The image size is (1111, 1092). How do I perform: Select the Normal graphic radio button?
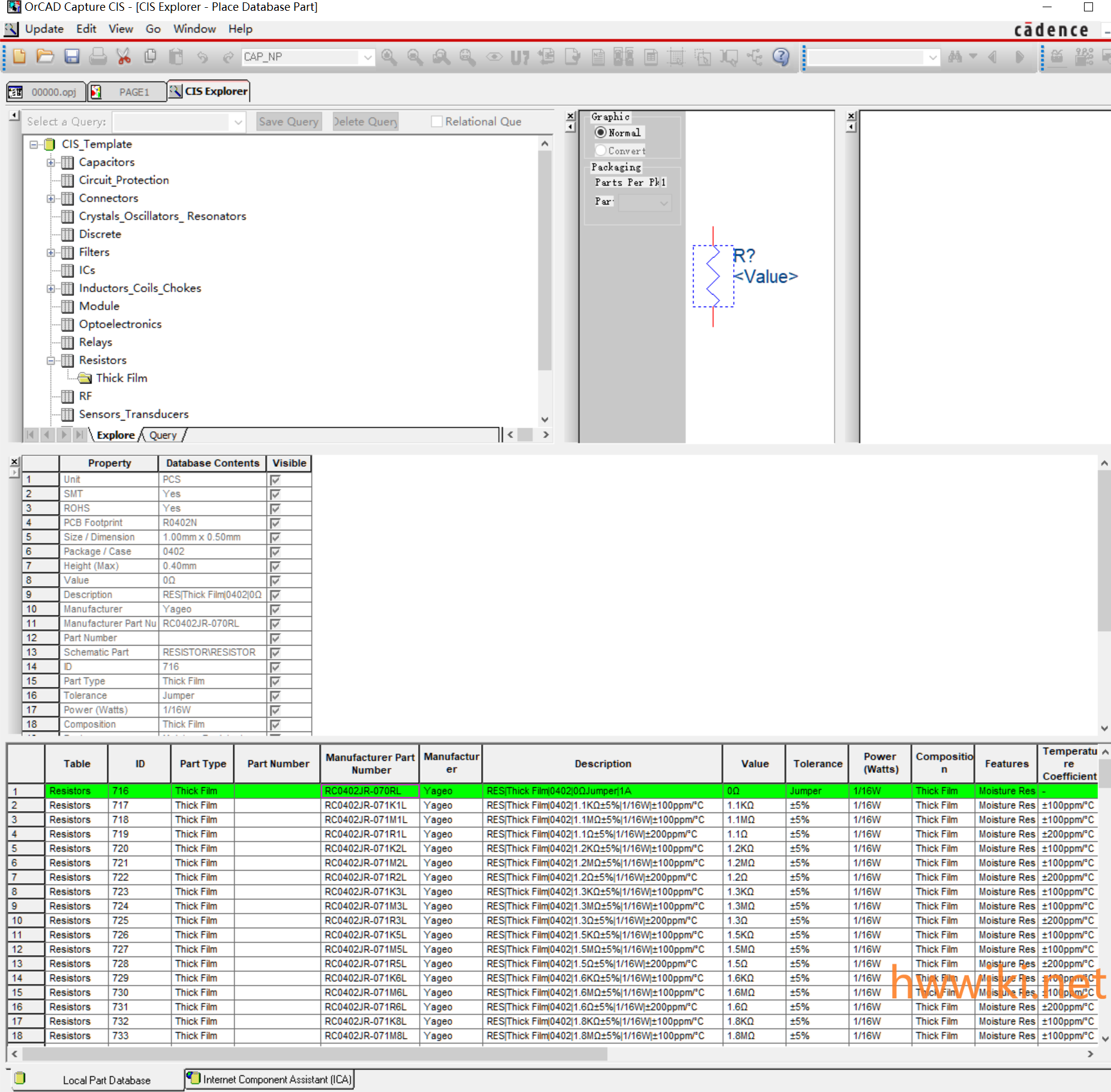(600, 133)
